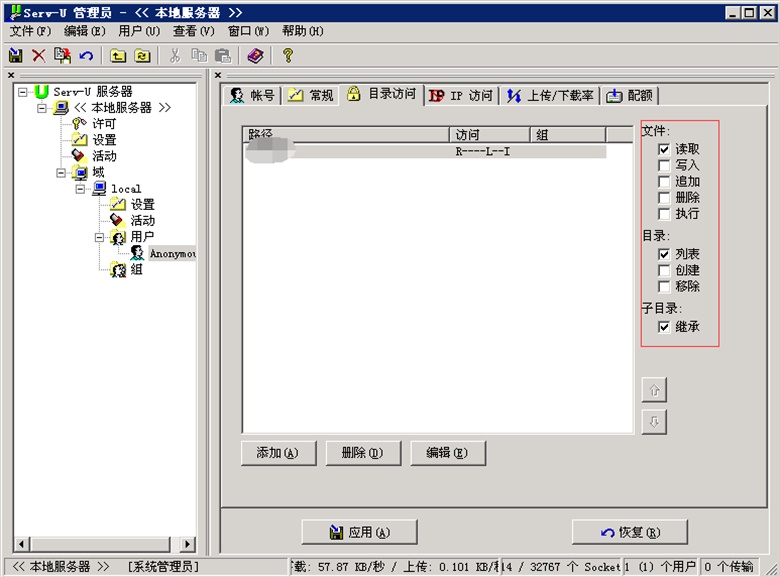This screenshot has width=780, height=577.
Task: Click the 添加(A) button
Action: click(279, 453)
